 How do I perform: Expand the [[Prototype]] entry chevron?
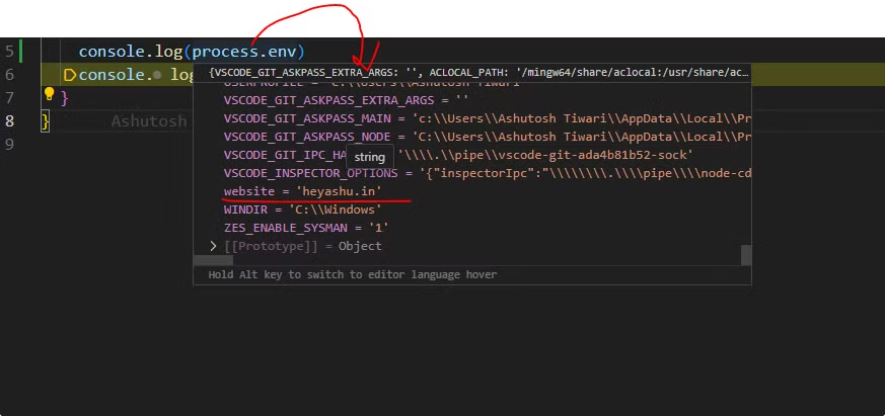[213, 246]
